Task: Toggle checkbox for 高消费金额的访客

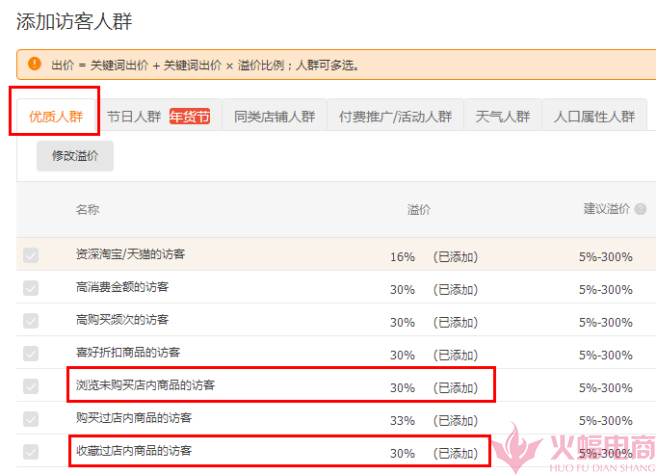Action: tap(31, 288)
